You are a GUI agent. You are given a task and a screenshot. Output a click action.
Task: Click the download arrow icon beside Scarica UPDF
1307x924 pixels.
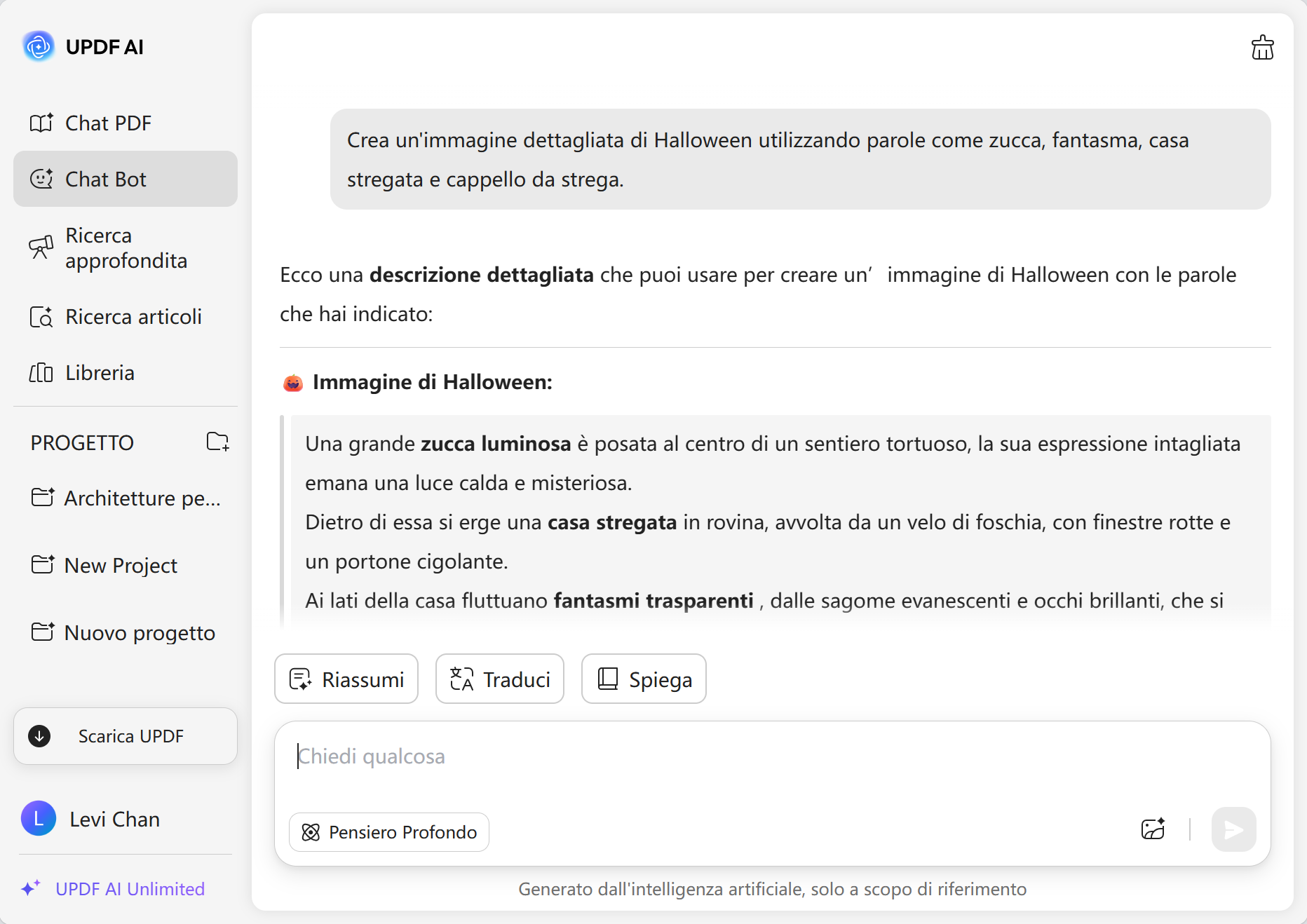[39, 736]
